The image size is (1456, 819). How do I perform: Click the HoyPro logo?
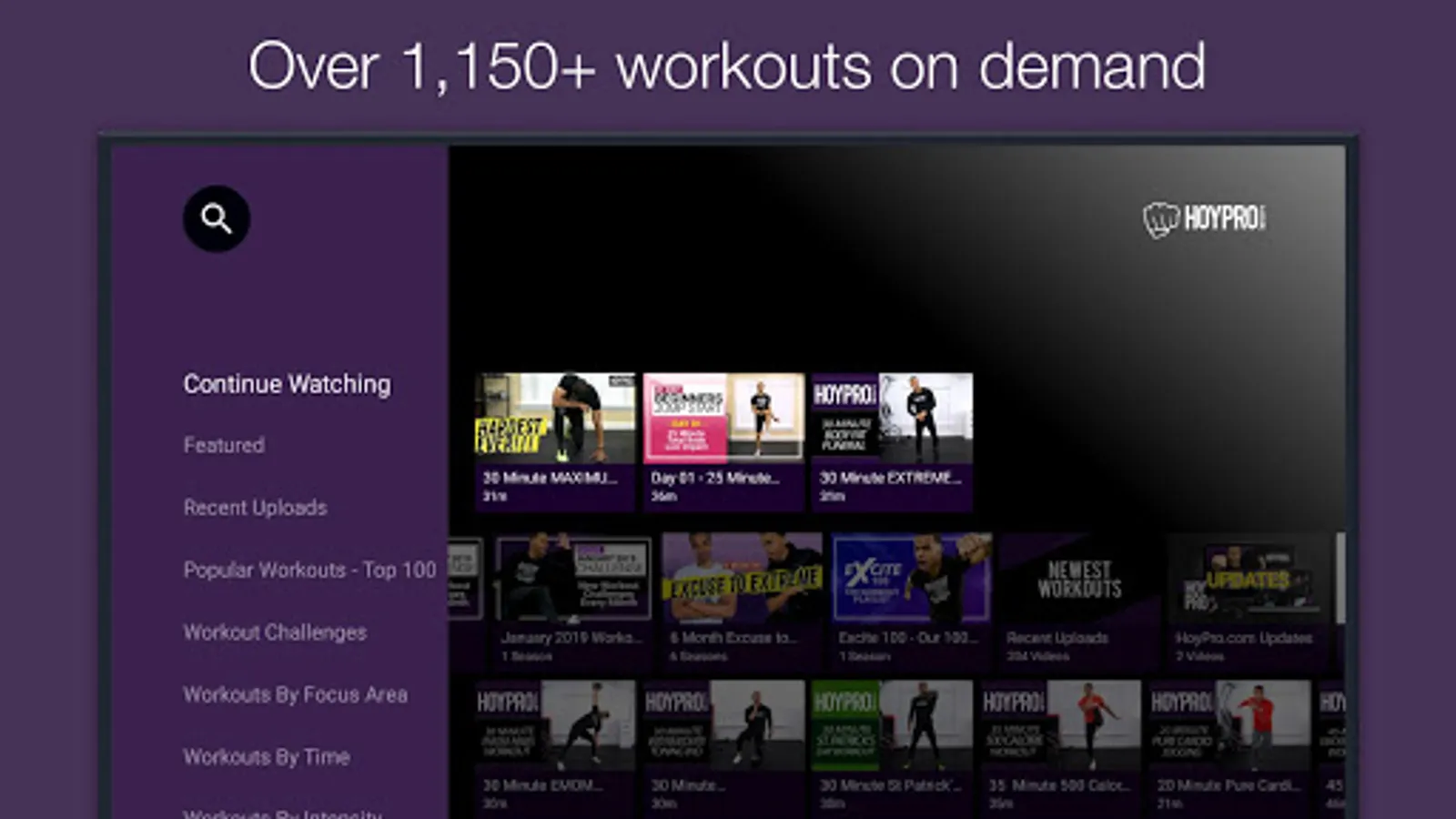point(1204,219)
